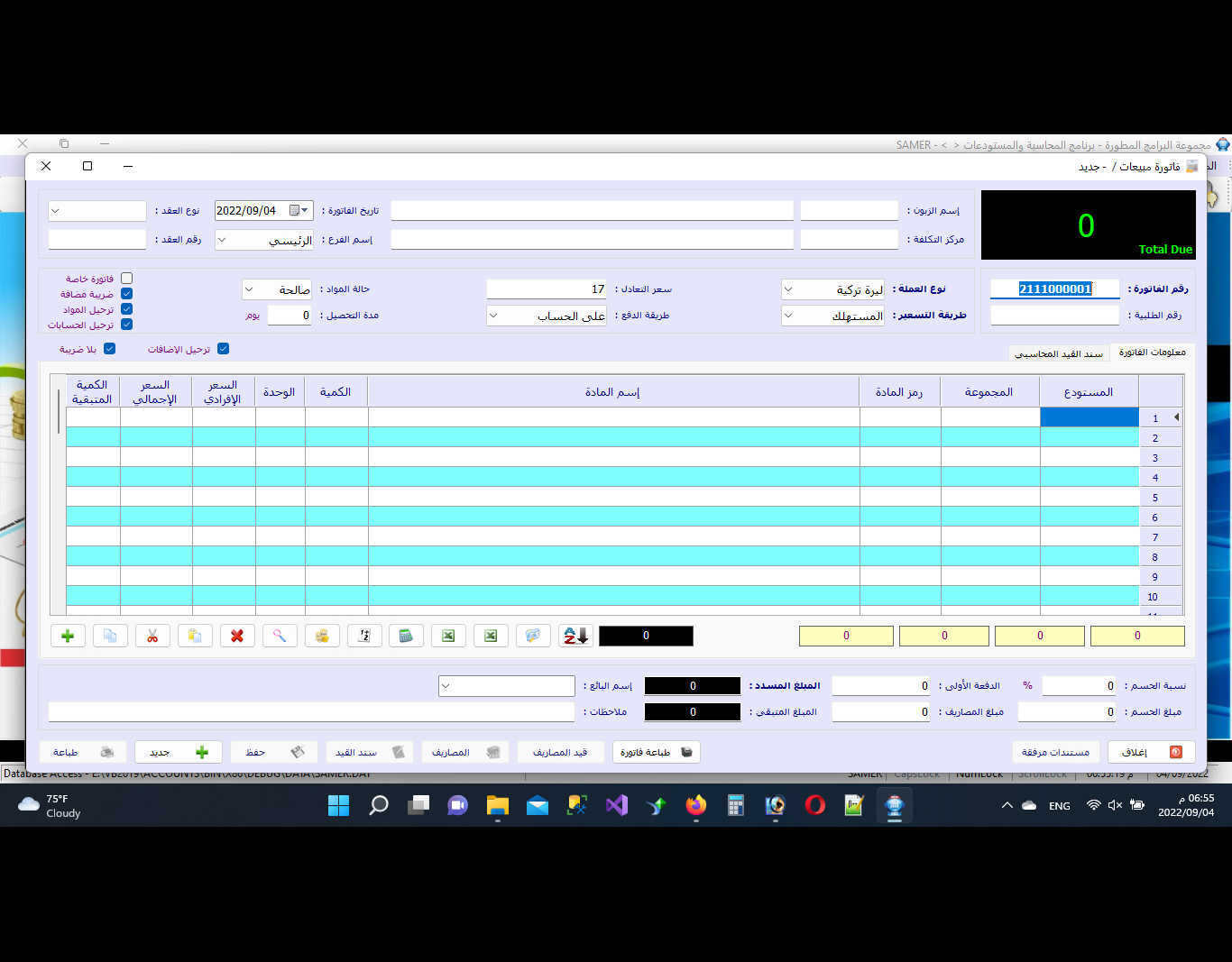Screen dimensions: 1232x962
Task: Enable the فاتورة خاصة checkbox
Action: point(126,279)
